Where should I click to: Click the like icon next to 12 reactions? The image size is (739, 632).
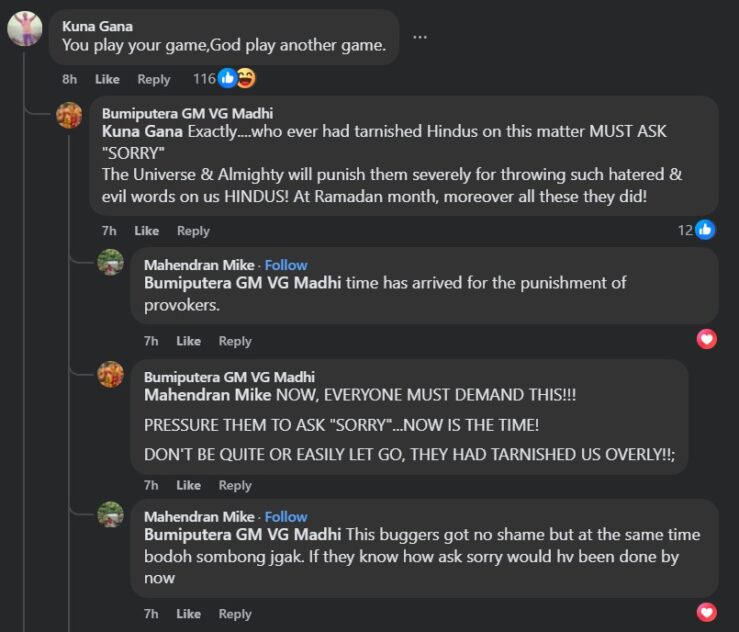coord(705,230)
